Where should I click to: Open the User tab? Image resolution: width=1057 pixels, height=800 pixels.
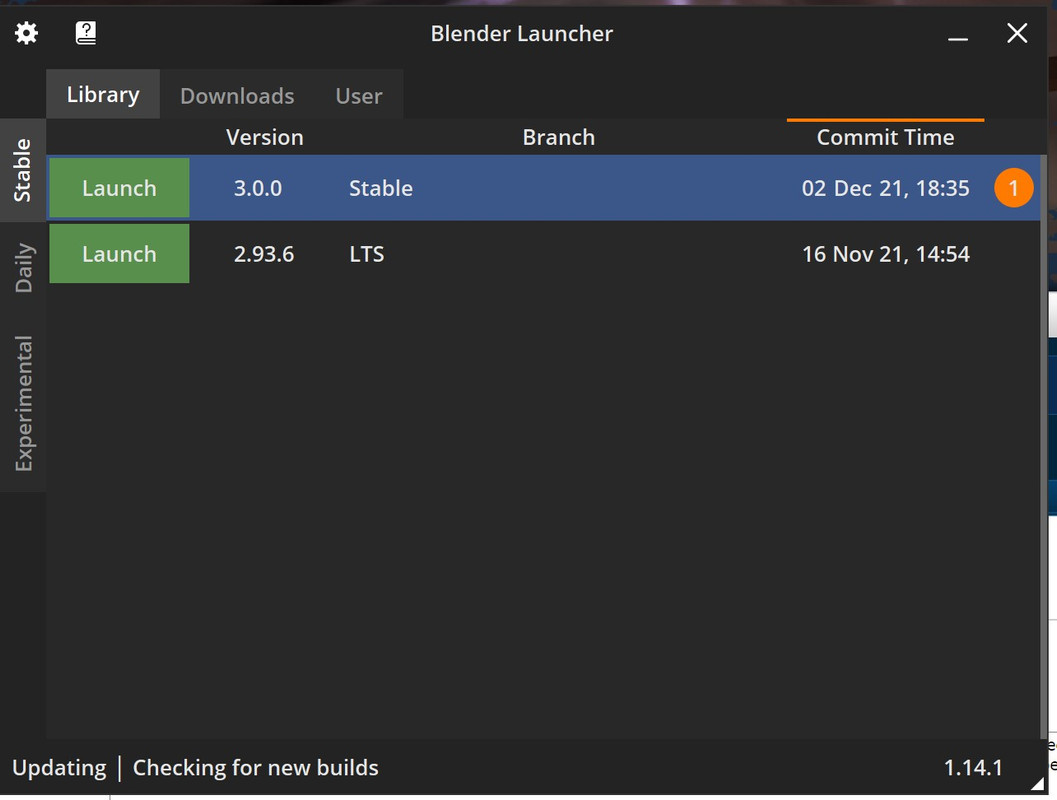pyautogui.click(x=359, y=95)
